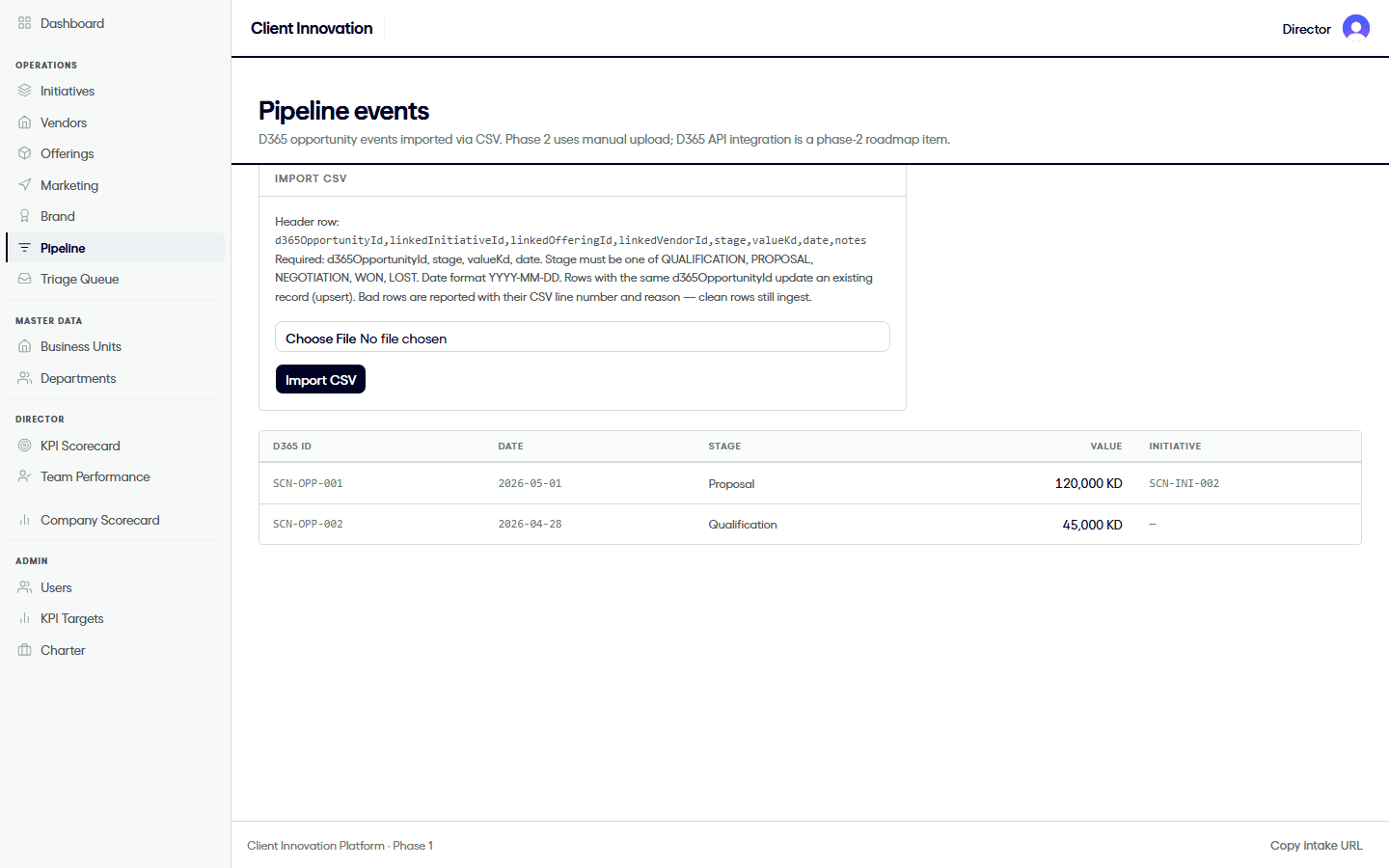This screenshot has height=868, width=1389.
Task: Click the Charter briefcase icon
Action: point(24,650)
